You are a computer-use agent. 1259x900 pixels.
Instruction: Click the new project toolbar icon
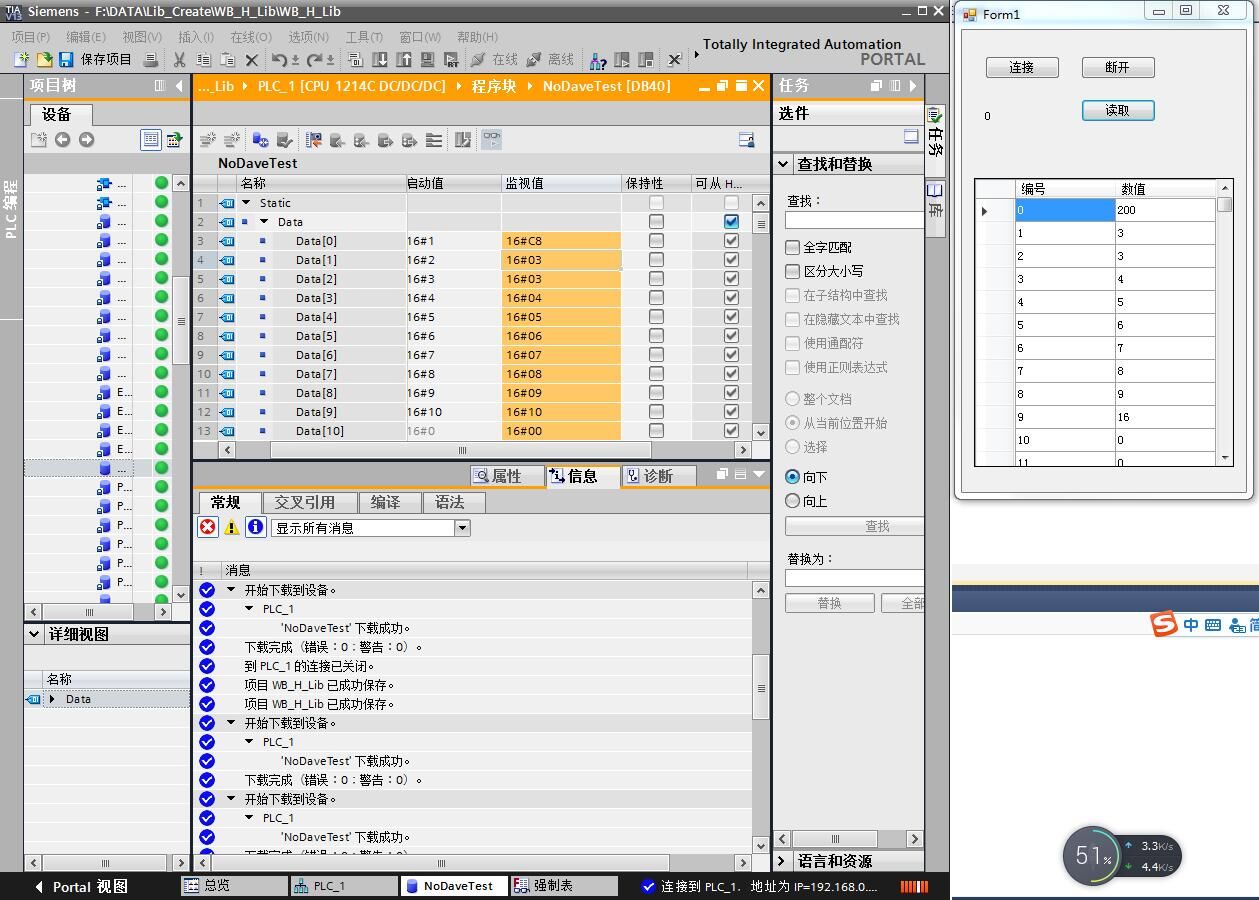point(21,60)
